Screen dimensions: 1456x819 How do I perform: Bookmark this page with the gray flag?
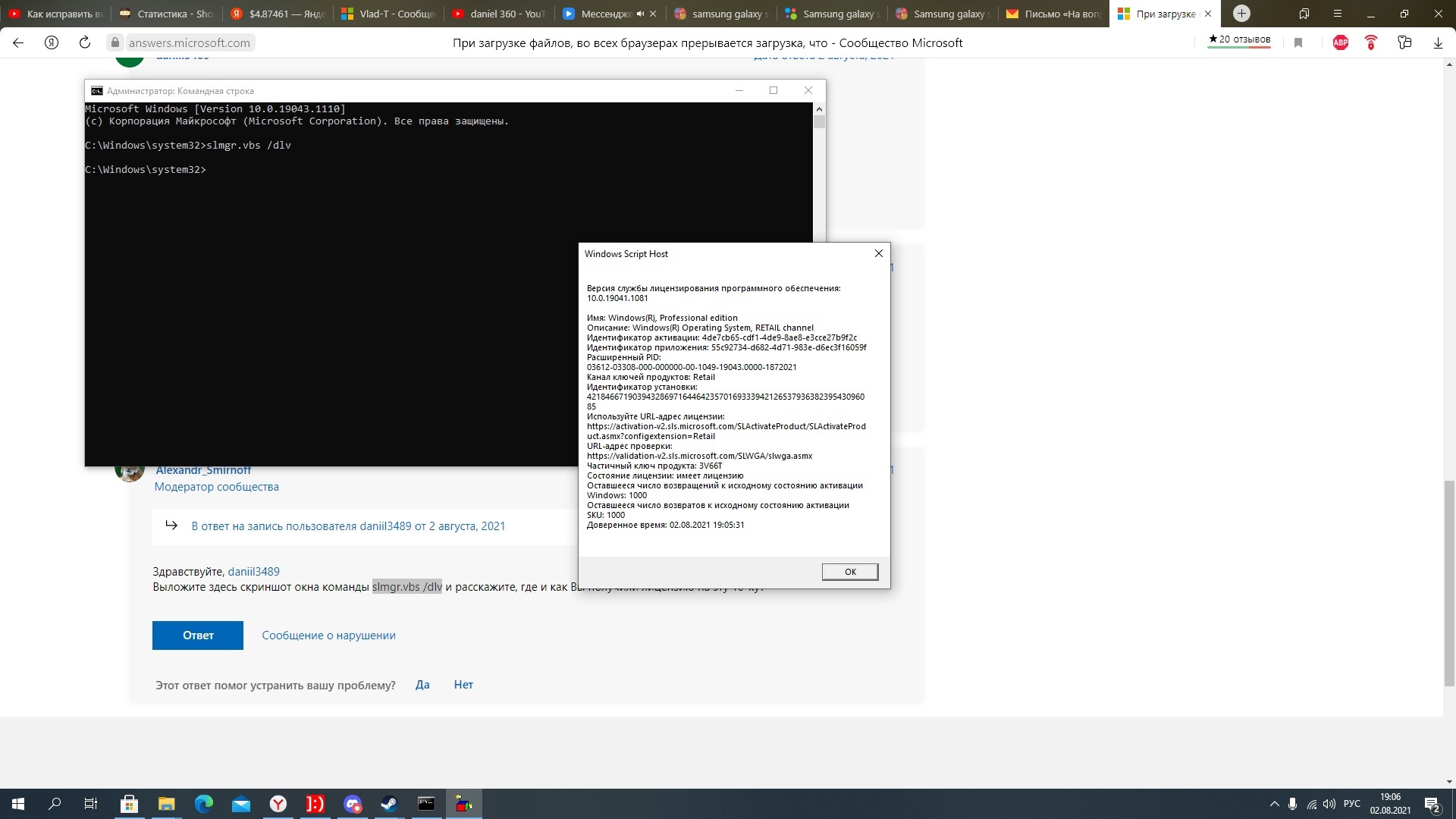click(x=1298, y=43)
